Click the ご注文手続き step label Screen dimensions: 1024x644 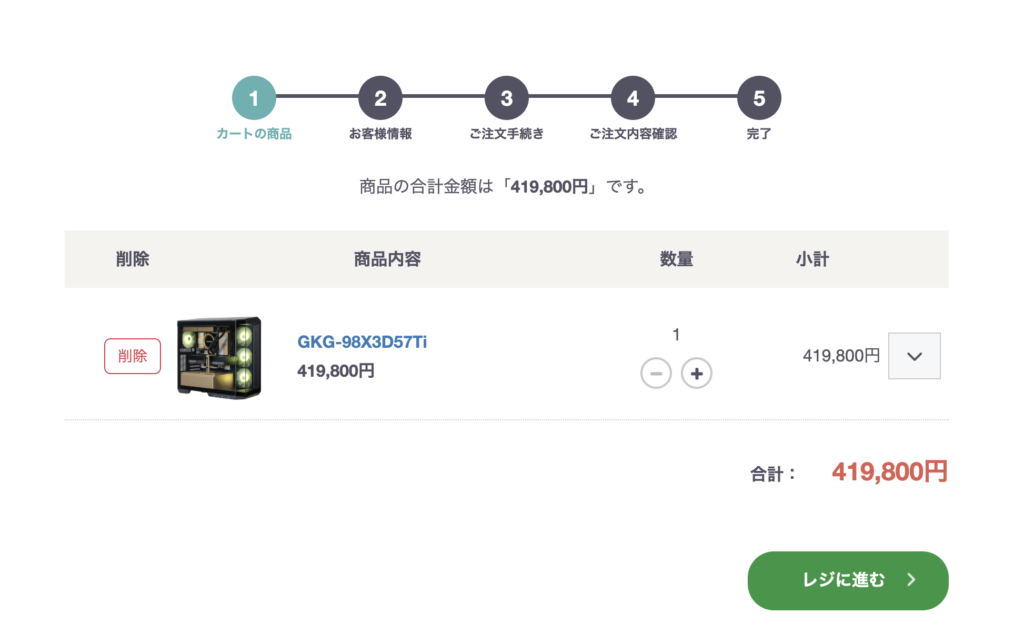coord(507,134)
